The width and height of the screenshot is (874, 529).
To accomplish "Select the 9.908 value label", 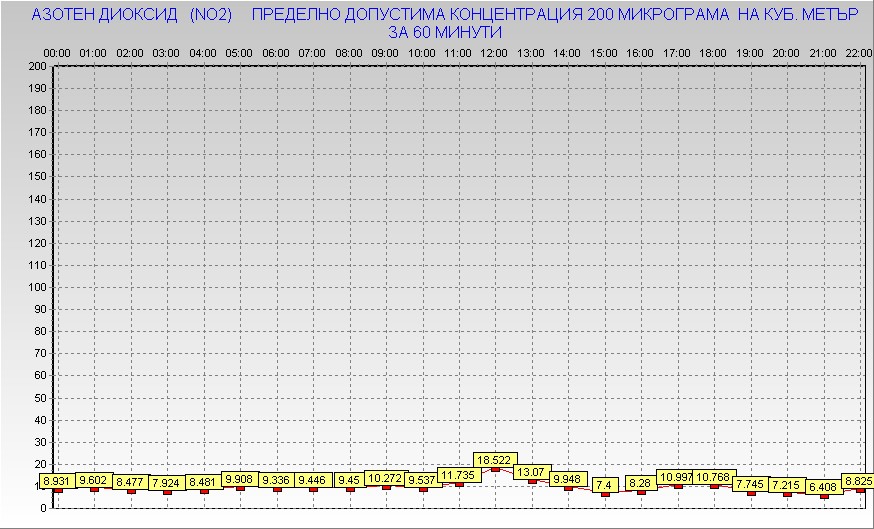I will click(240, 479).
